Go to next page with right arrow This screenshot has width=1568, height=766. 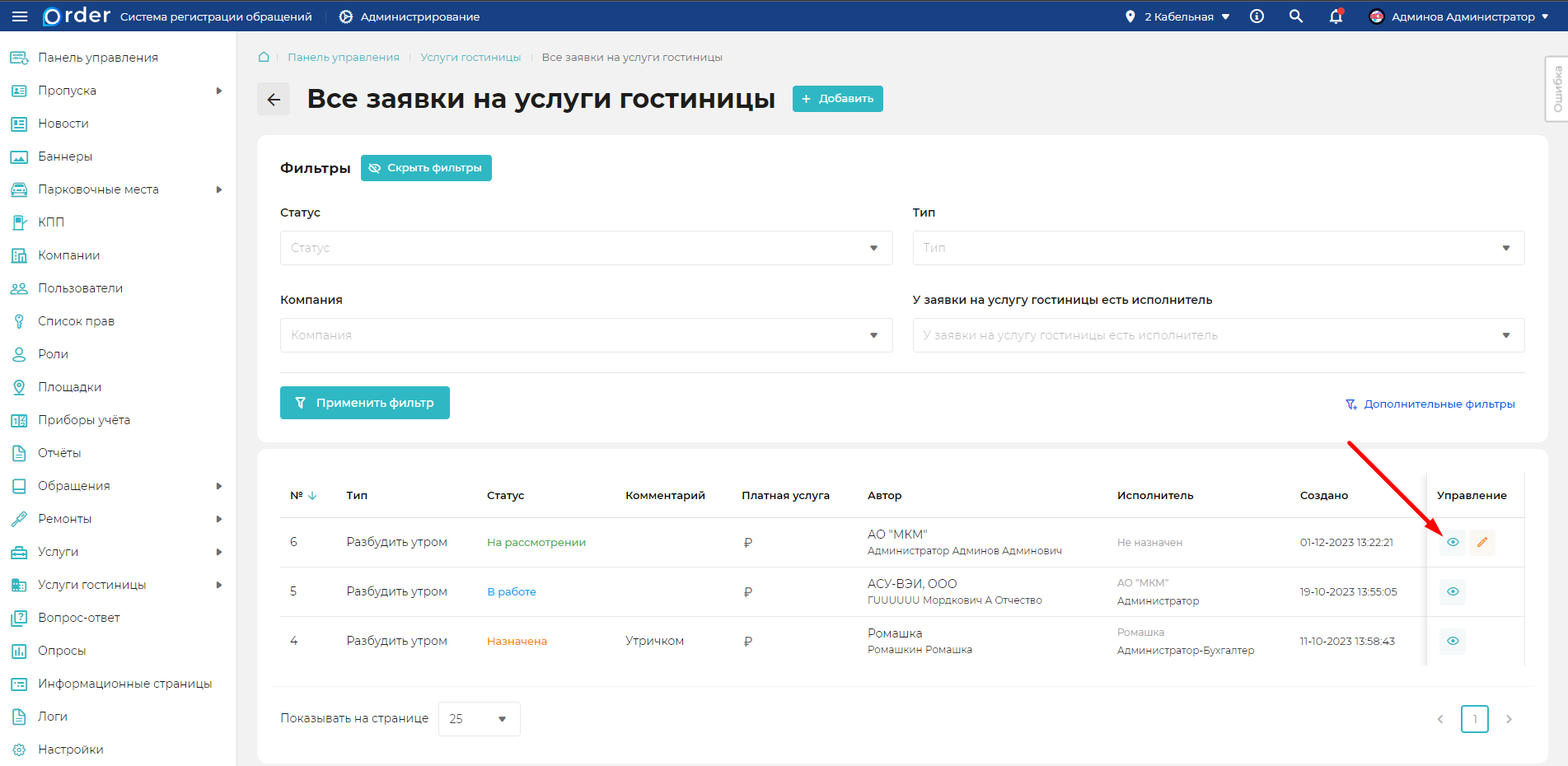[x=1509, y=718]
